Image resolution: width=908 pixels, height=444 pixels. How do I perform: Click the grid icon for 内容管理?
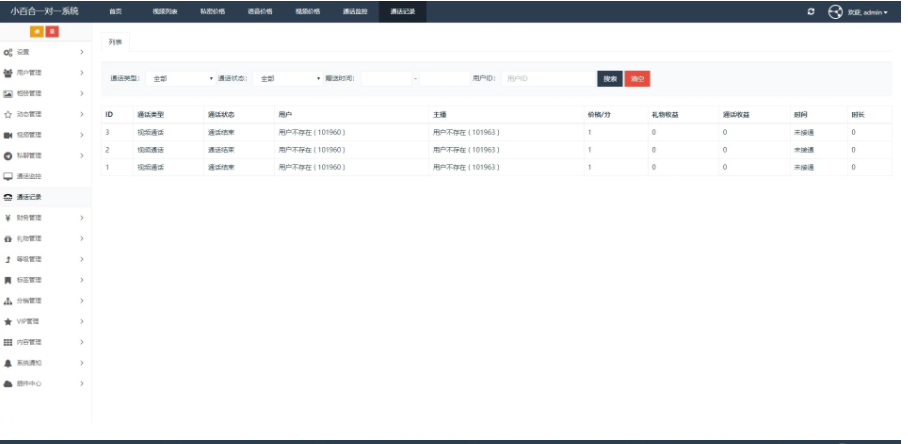(8, 342)
